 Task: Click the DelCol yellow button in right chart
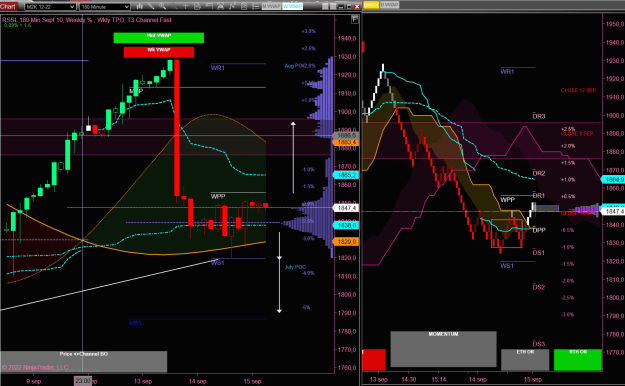371,5
